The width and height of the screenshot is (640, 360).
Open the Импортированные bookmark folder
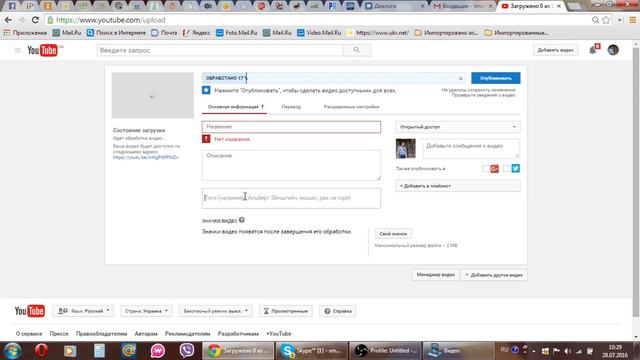click(x=516, y=33)
